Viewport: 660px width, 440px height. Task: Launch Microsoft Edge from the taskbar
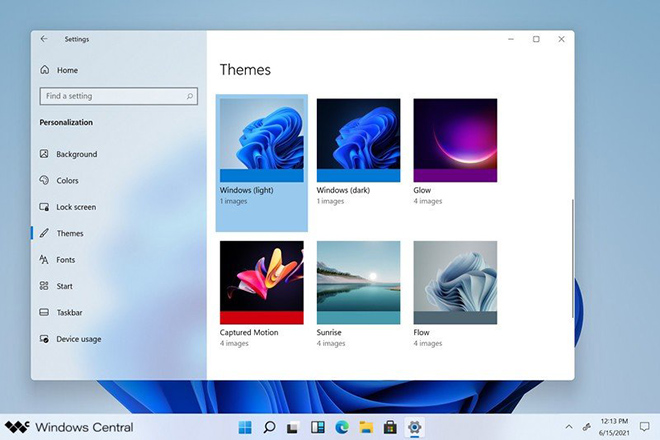[x=342, y=427]
